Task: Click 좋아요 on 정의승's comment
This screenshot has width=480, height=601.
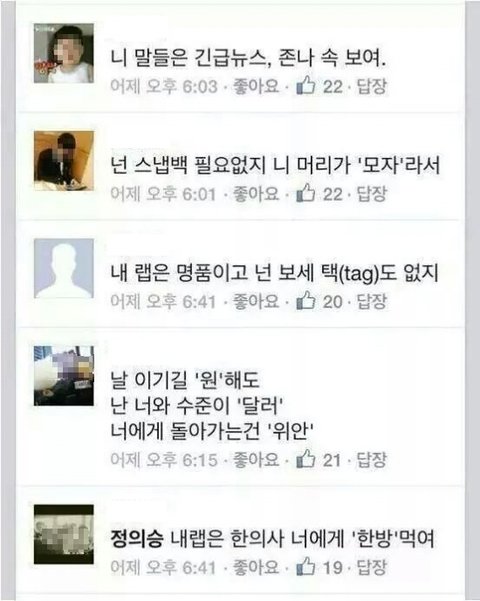Action: (x=256, y=567)
